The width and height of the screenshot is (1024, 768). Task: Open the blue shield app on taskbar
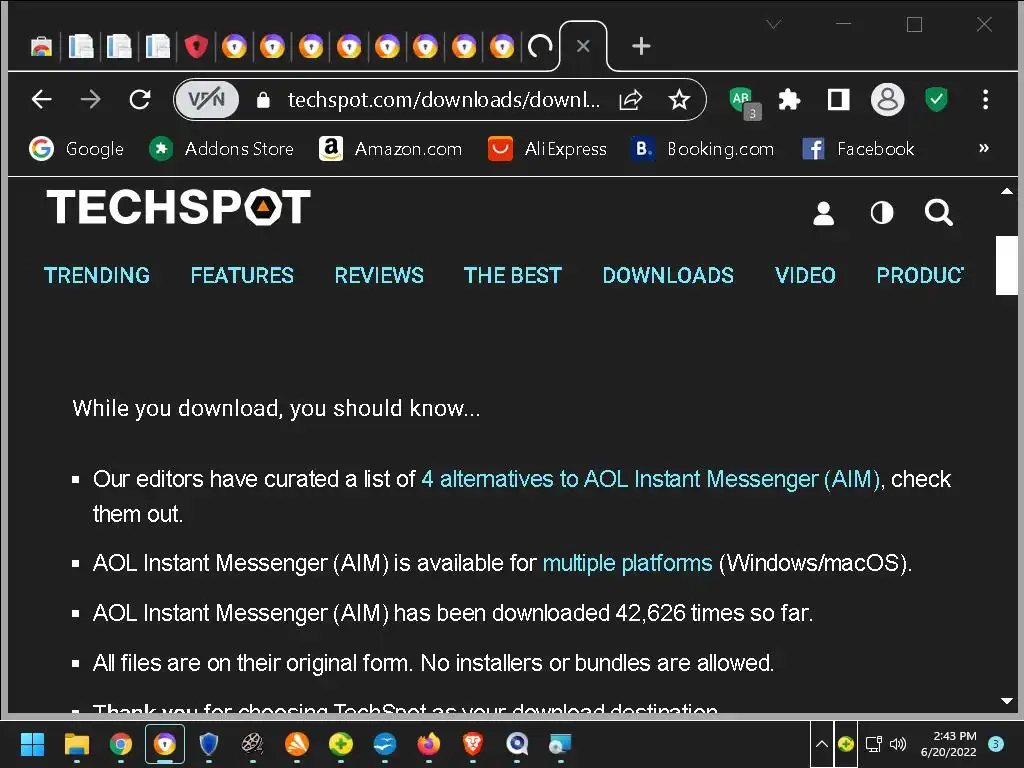pyautogui.click(x=208, y=744)
